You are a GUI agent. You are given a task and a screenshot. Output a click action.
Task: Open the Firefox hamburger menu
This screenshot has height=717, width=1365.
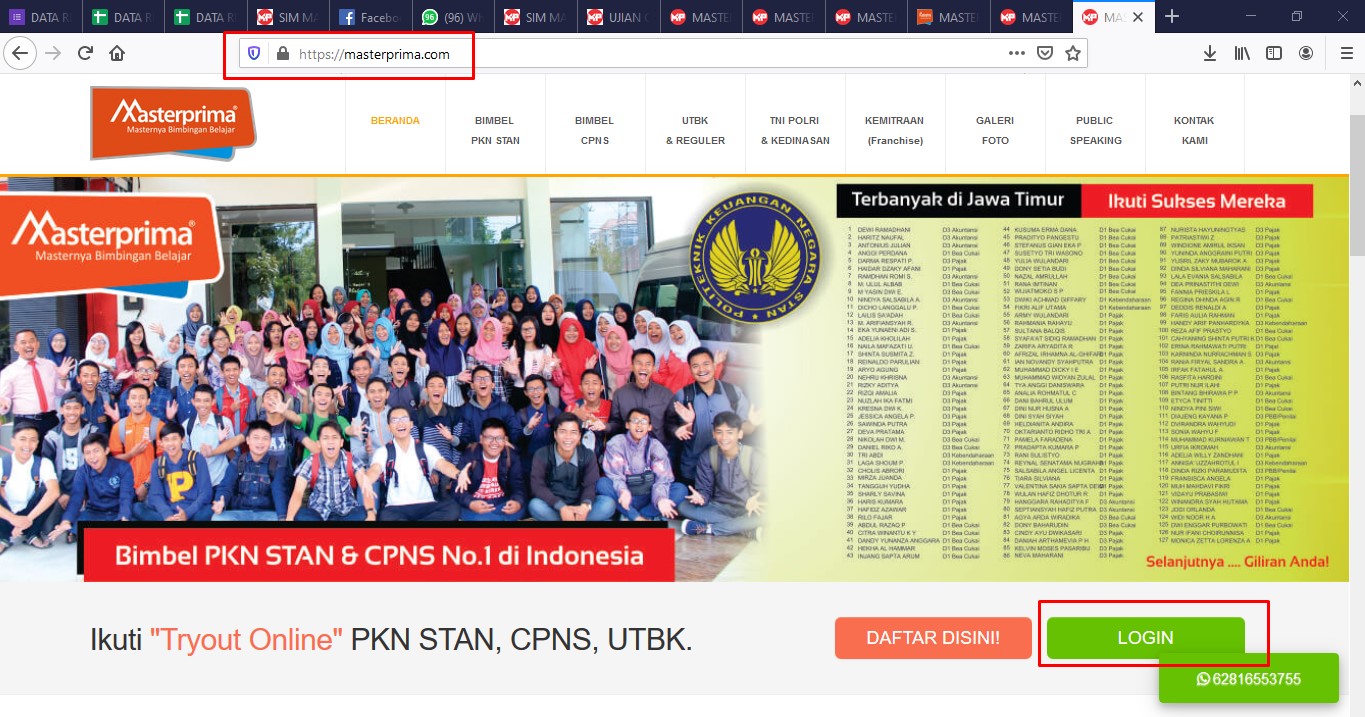pos(1346,53)
